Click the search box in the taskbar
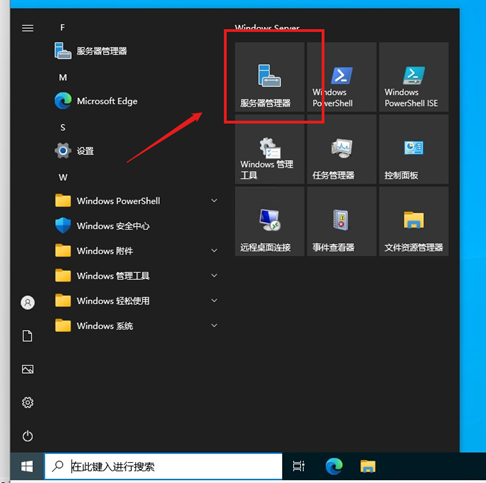 click(163, 466)
